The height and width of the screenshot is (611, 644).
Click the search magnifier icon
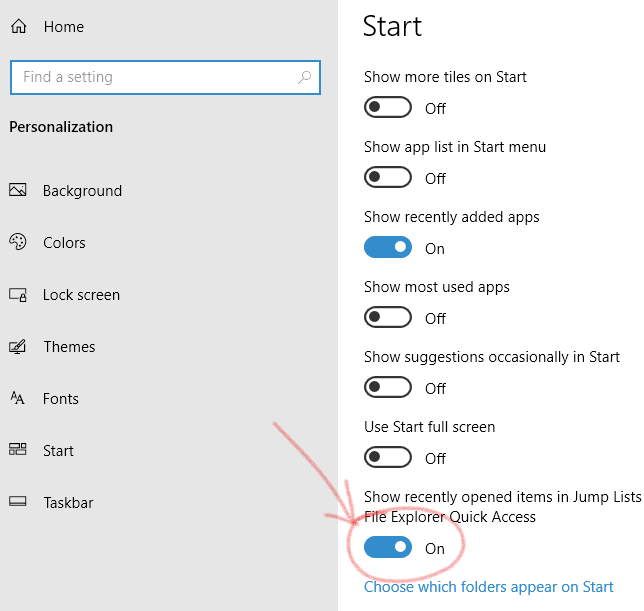pyautogui.click(x=304, y=77)
